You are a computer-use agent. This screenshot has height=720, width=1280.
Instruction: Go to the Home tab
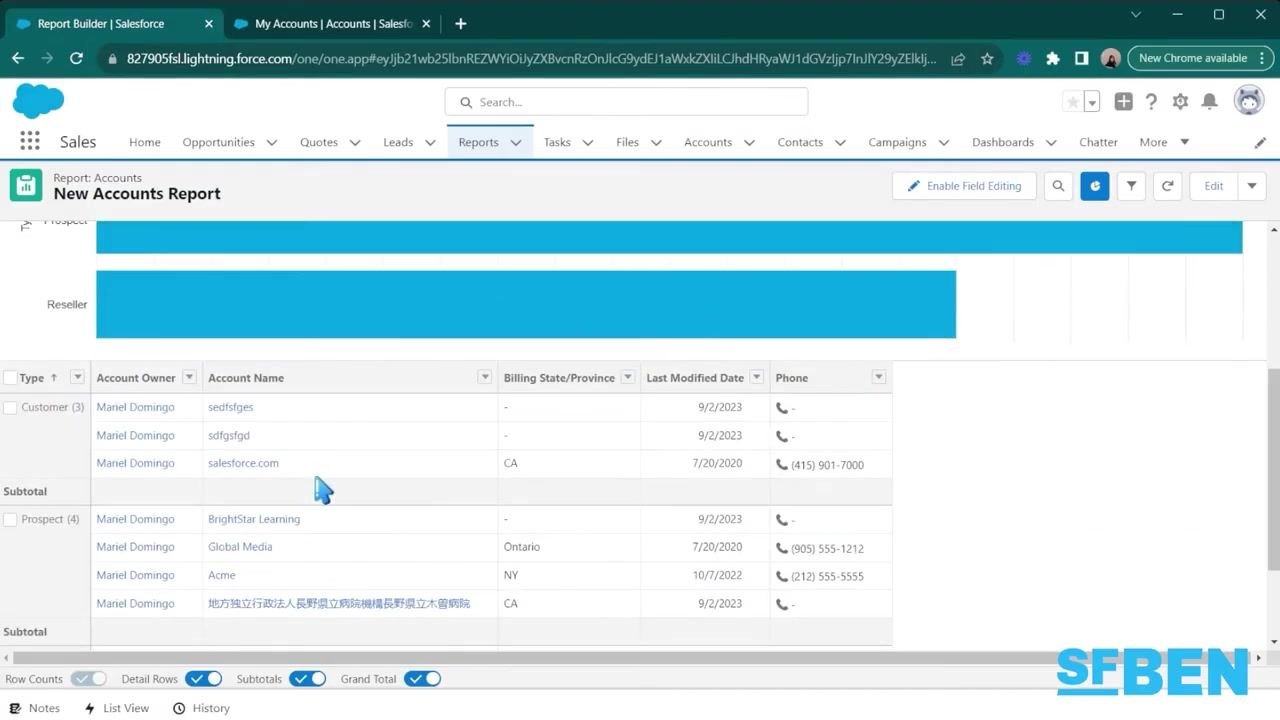pos(145,142)
